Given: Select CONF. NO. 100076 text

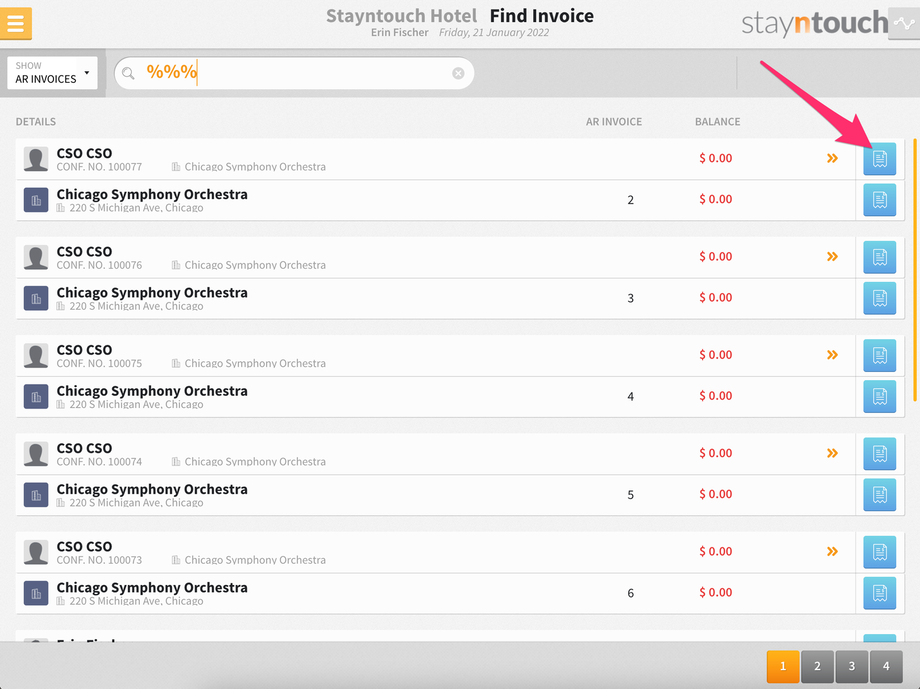Looking at the screenshot, I should coord(99,265).
